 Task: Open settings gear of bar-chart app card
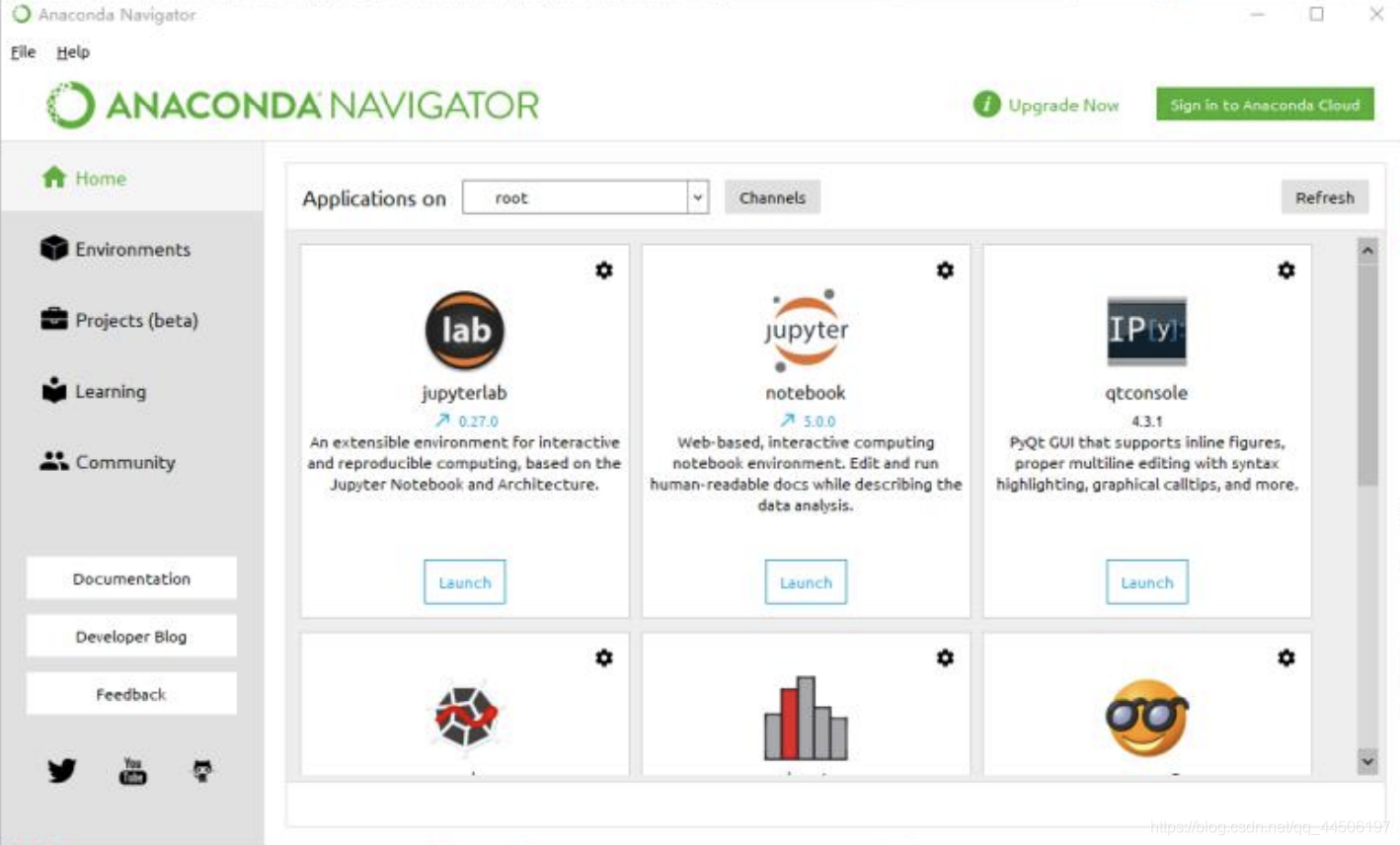click(945, 658)
